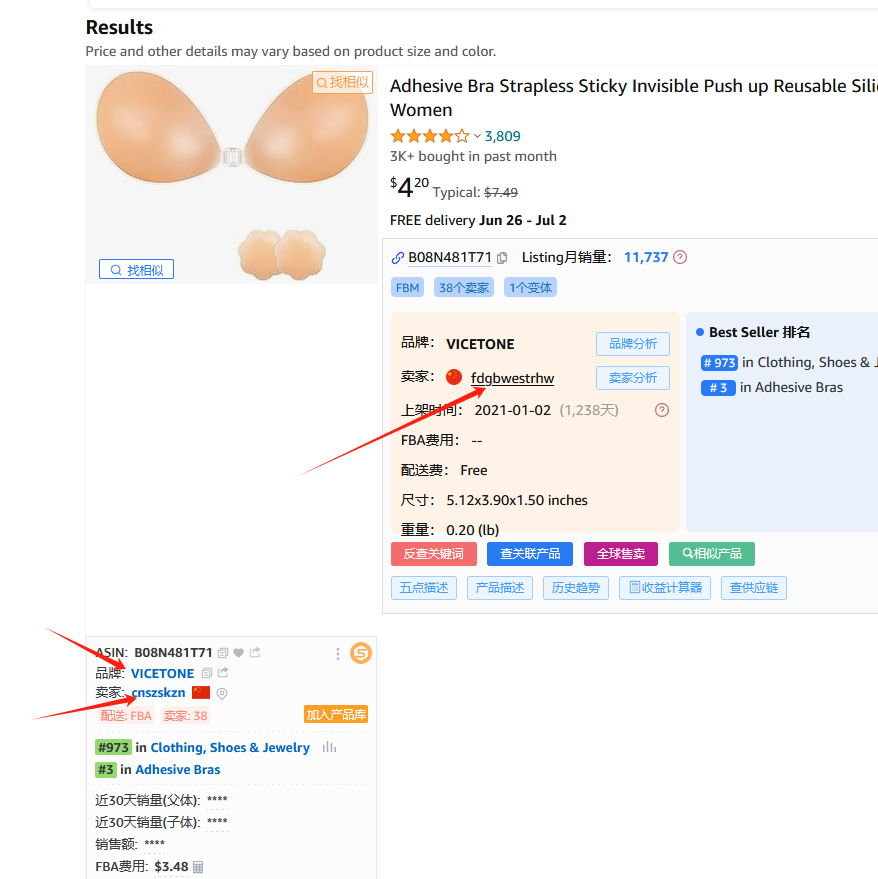Open the 3,809 ratings link
Viewport: 878px width, 879px height.
(502, 136)
